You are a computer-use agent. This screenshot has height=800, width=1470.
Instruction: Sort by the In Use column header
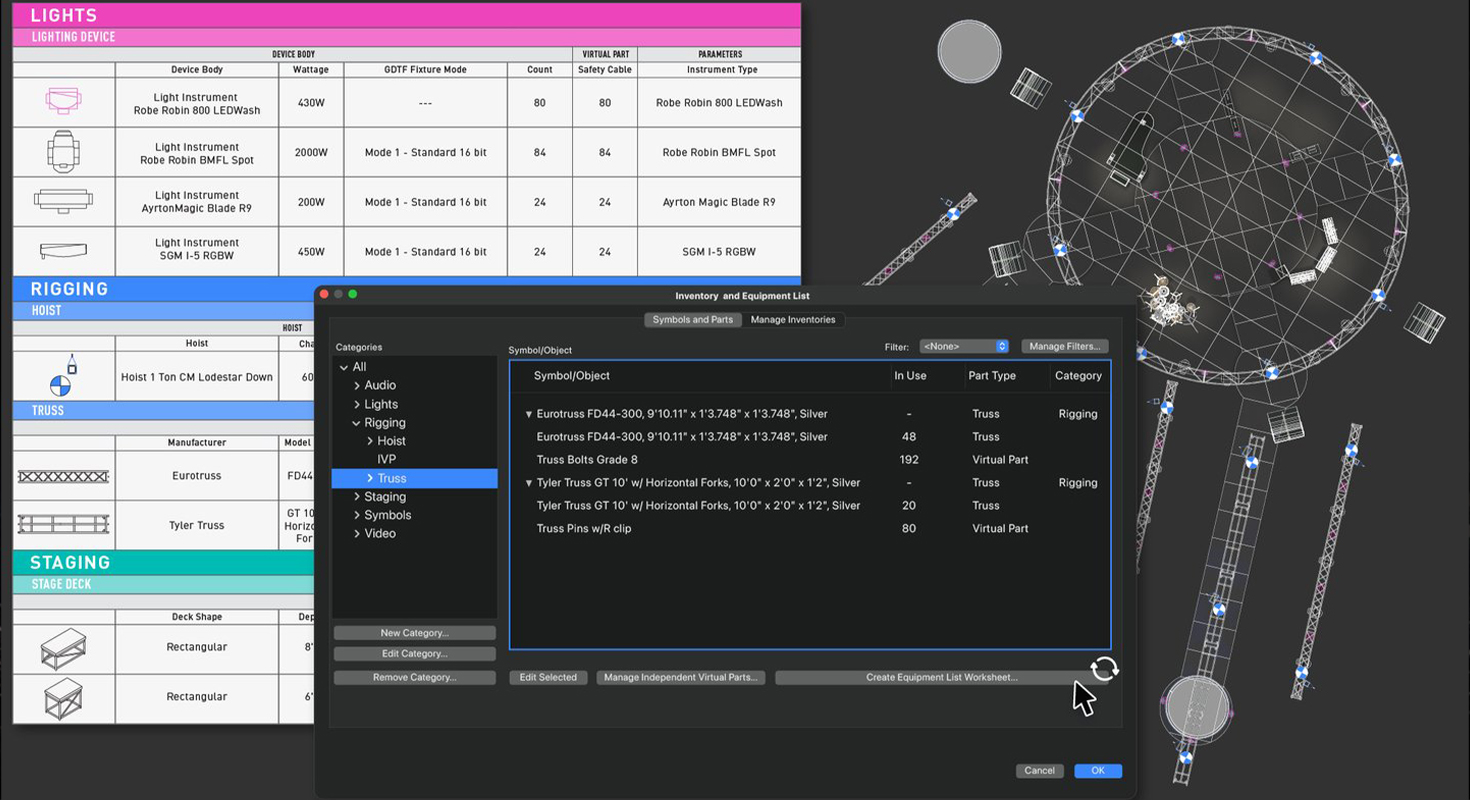(909, 376)
